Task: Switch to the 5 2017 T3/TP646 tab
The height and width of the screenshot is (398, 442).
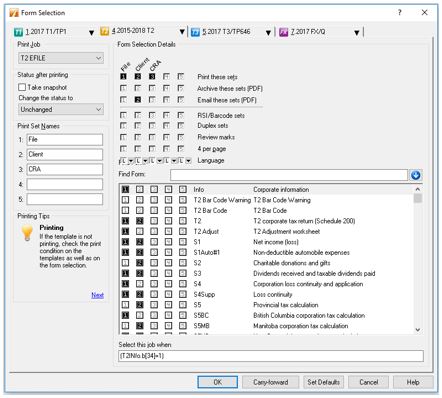Action: tap(226, 32)
